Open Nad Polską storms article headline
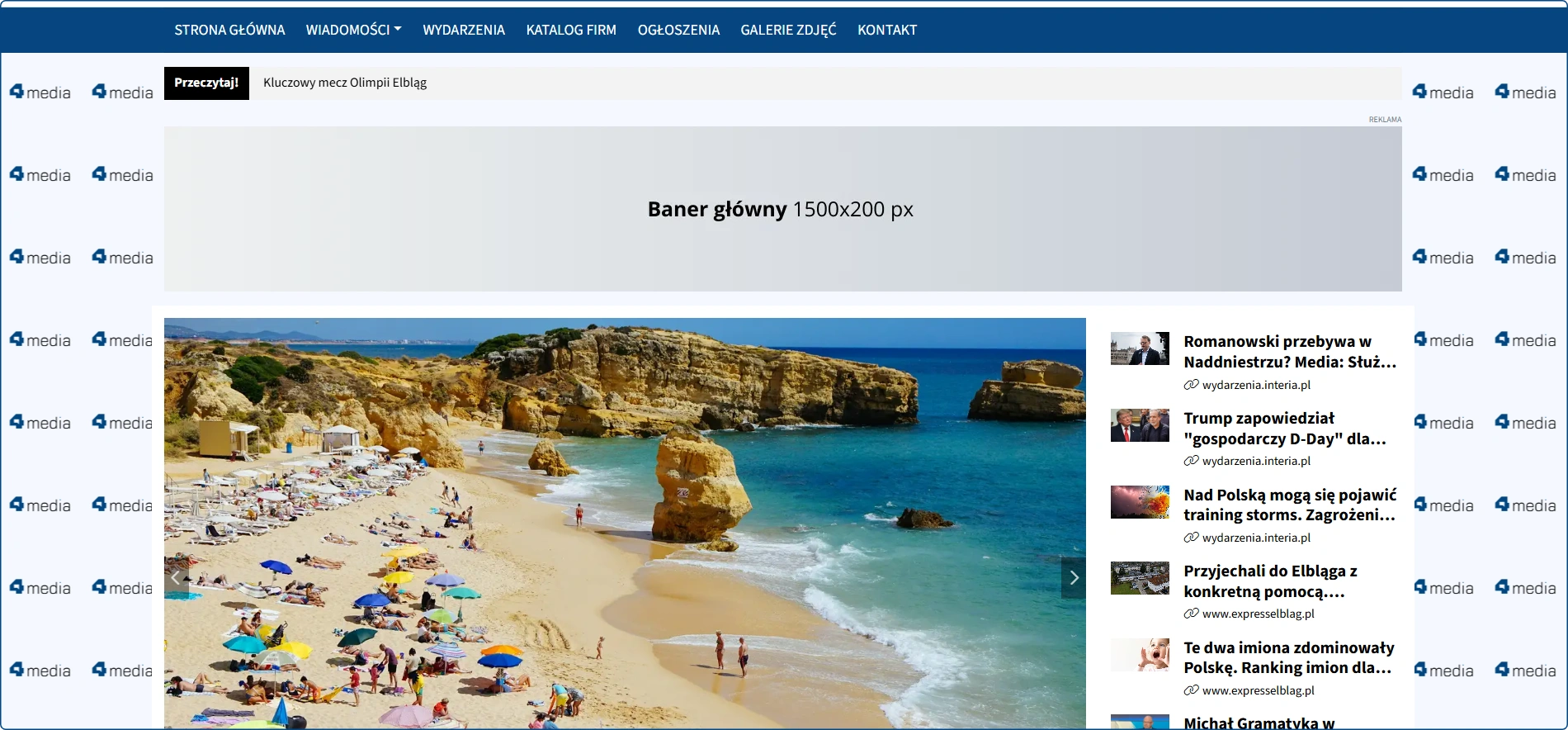The image size is (1568, 730). click(1290, 505)
